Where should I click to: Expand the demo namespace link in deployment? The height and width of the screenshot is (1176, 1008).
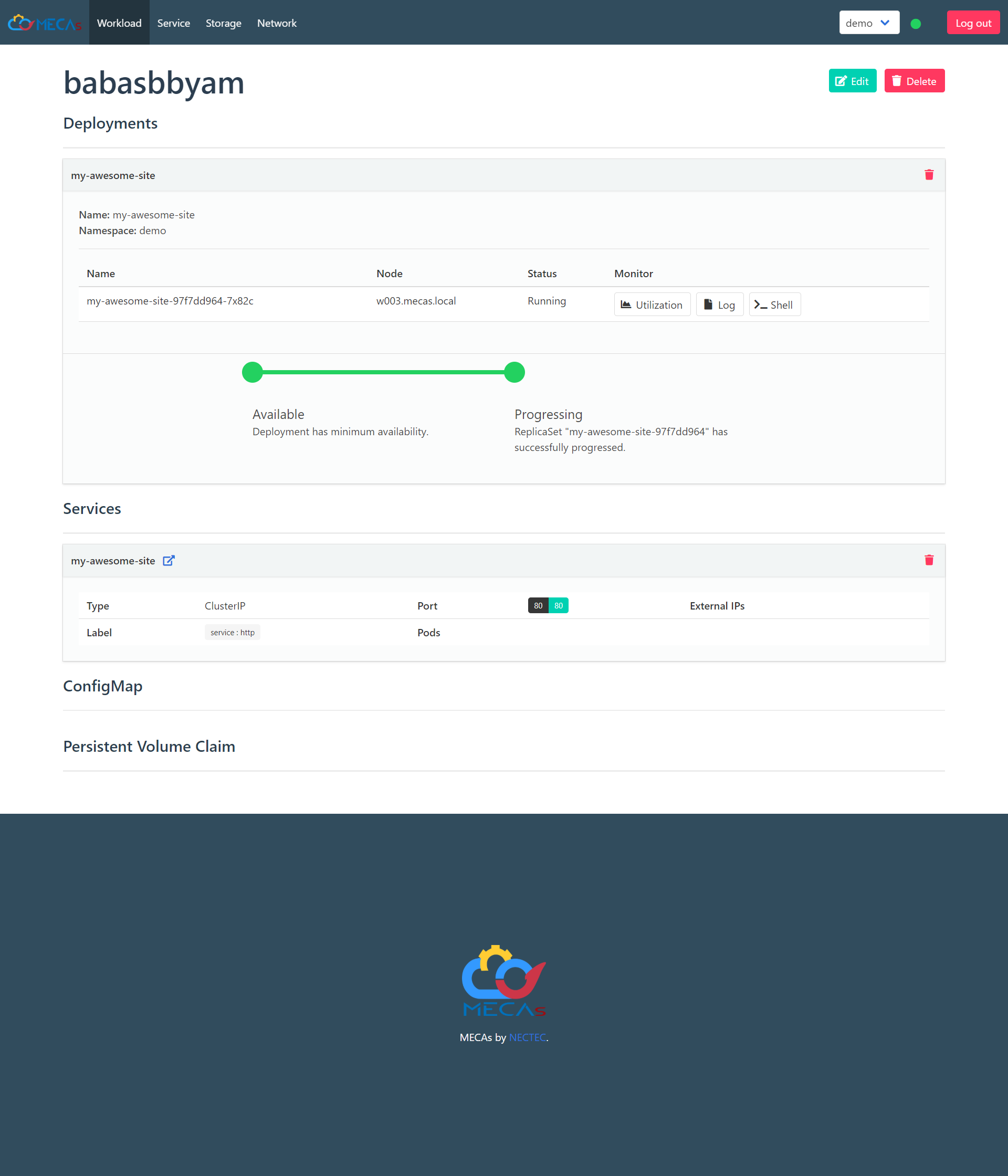click(151, 230)
